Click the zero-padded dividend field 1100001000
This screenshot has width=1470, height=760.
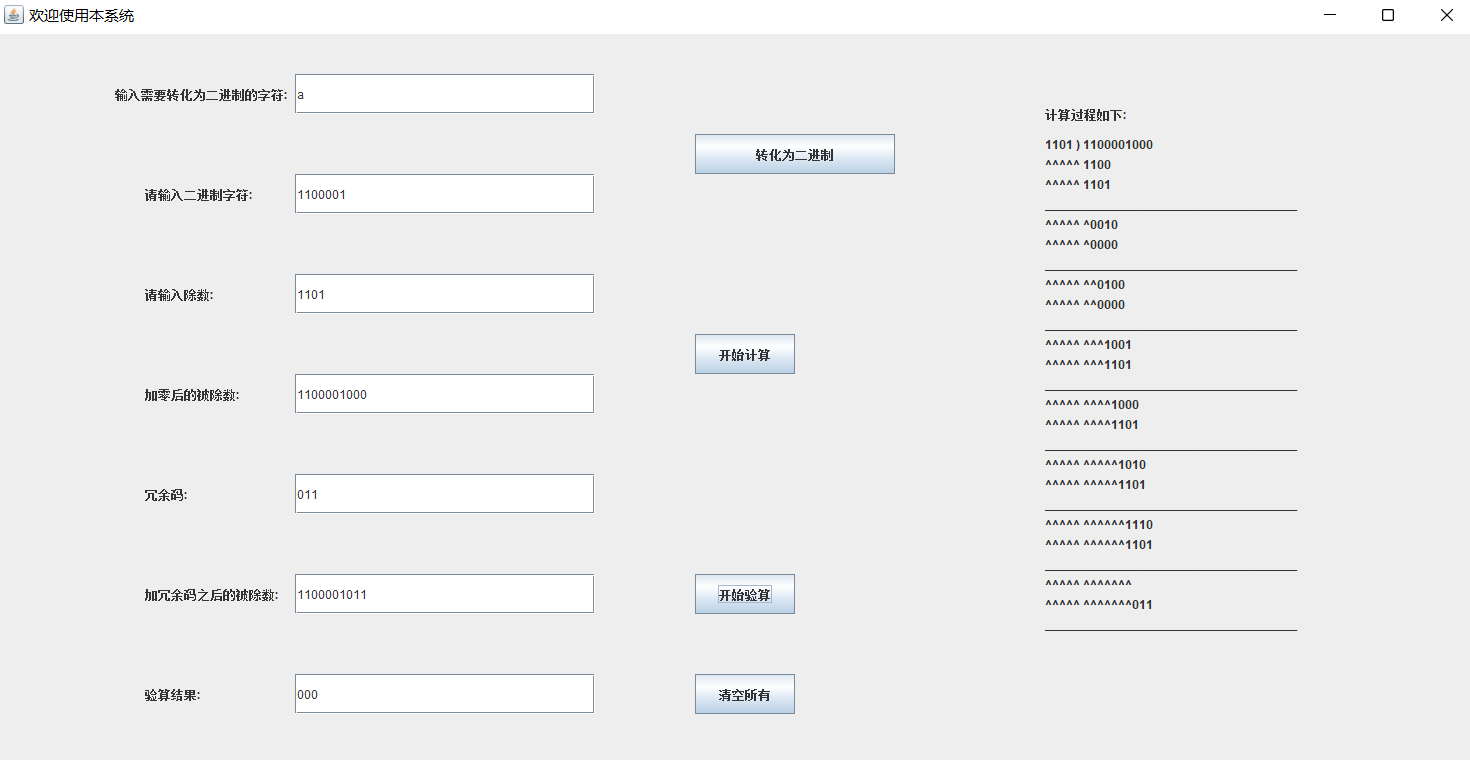pyautogui.click(x=444, y=394)
